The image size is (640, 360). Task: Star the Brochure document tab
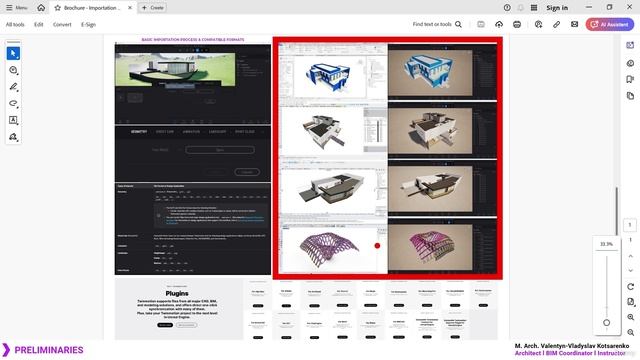click(58, 8)
